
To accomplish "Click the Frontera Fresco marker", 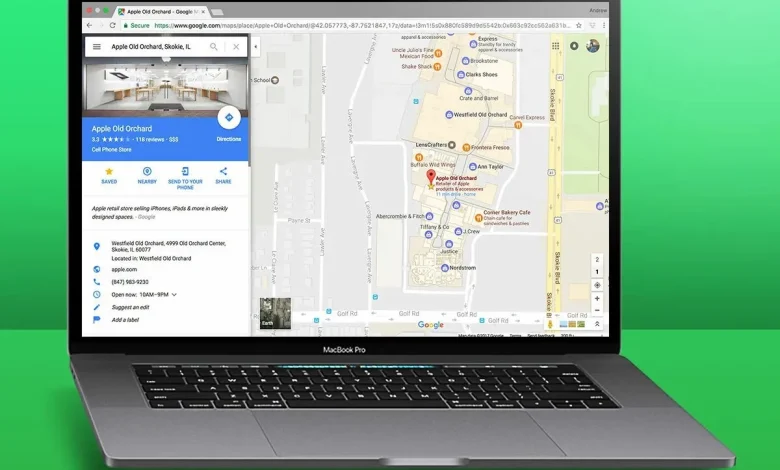I will click(x=466, y=148).
